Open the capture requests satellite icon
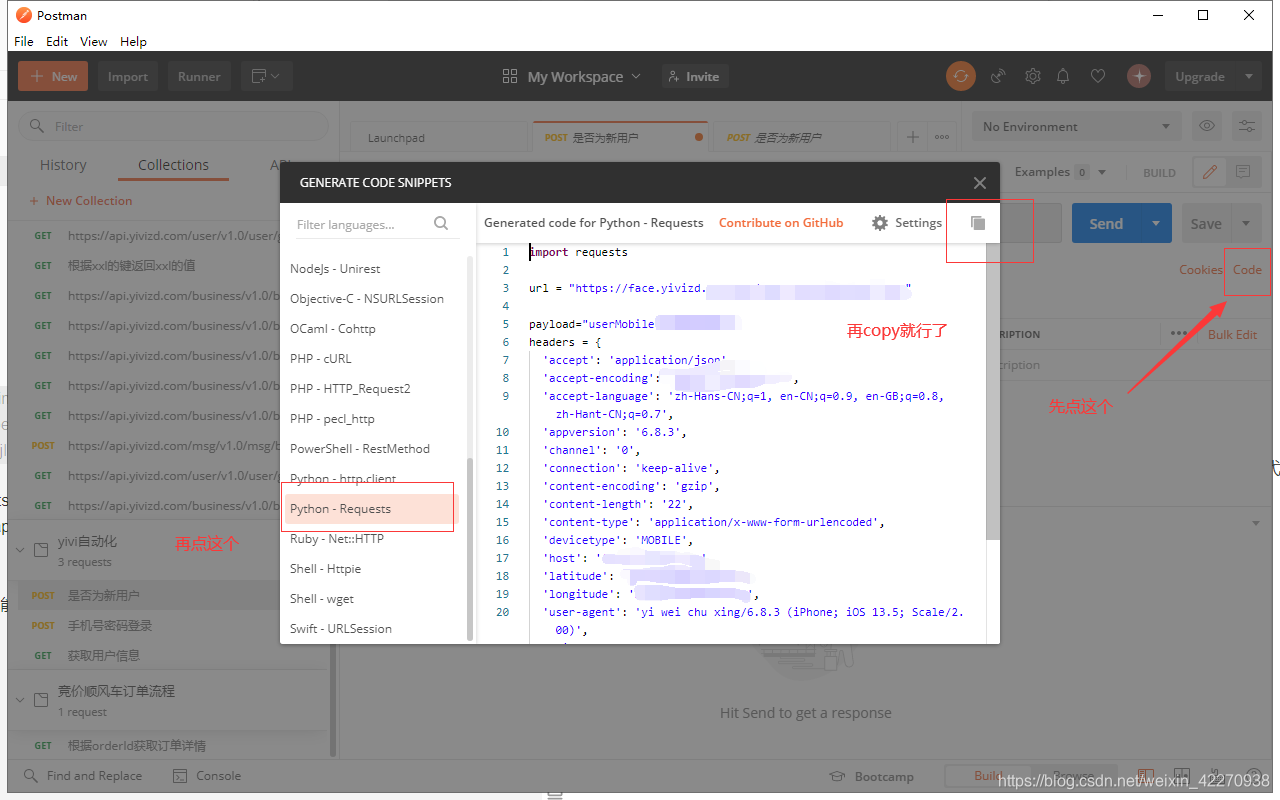 click(x=997, y=76)
